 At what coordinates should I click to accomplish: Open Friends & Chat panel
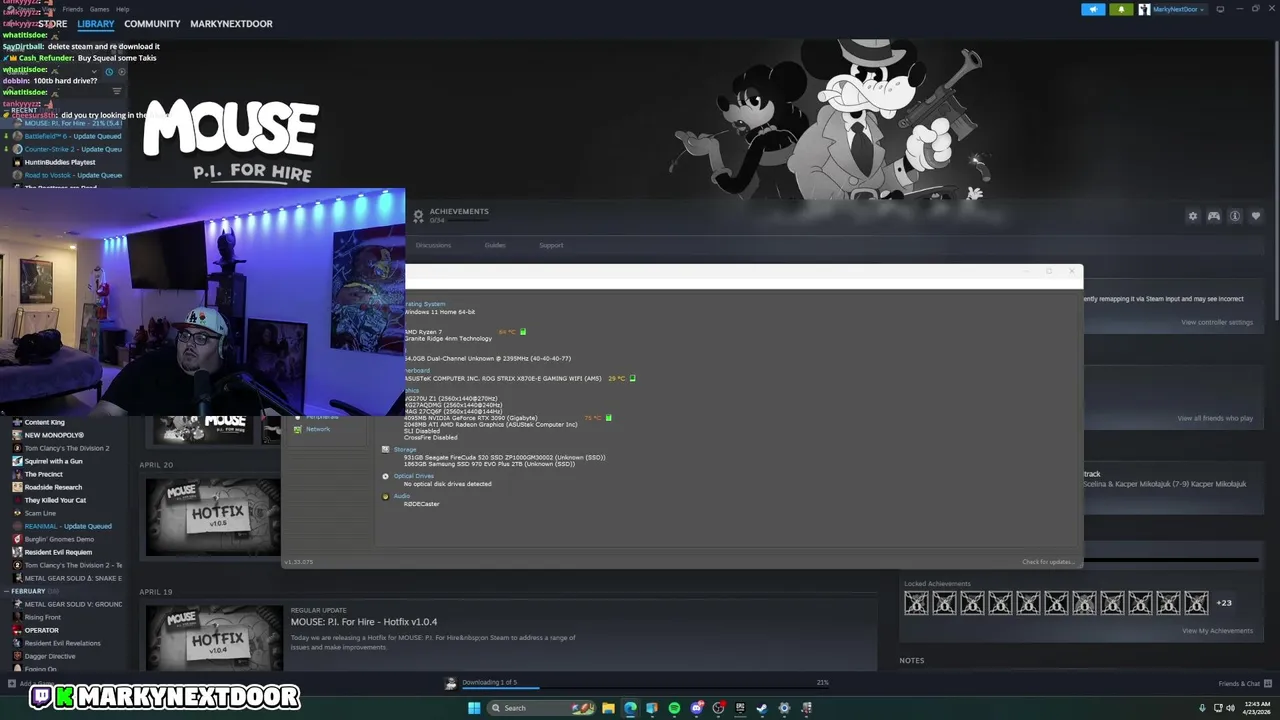1245,684
